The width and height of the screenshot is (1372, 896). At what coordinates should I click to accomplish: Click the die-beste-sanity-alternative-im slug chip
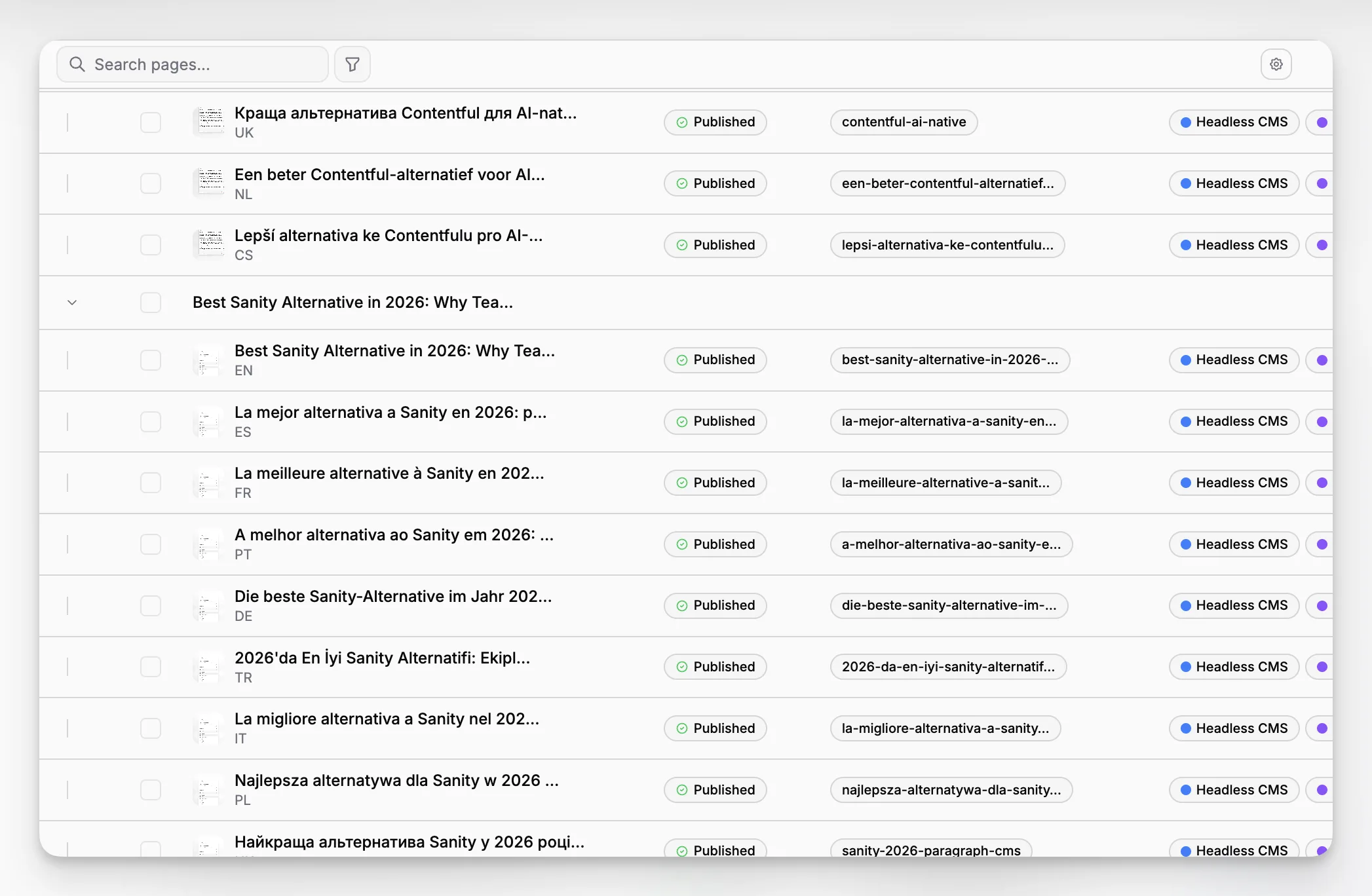(x=949, y=606)
